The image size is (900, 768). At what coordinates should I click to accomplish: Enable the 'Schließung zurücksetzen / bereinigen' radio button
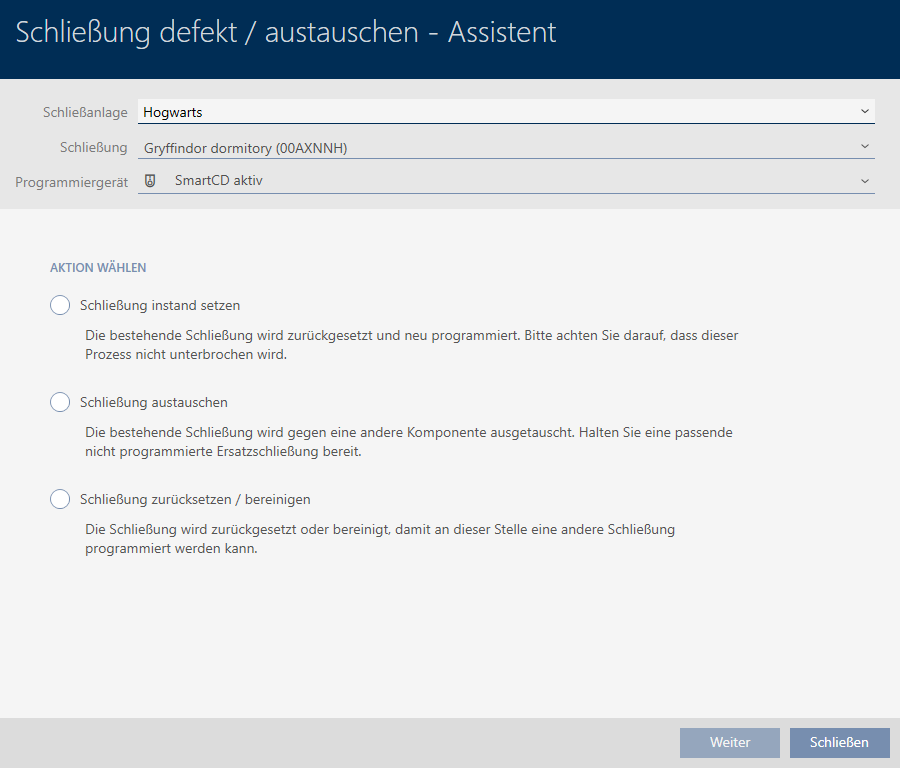pyautogui.click(x=60, y=499)
